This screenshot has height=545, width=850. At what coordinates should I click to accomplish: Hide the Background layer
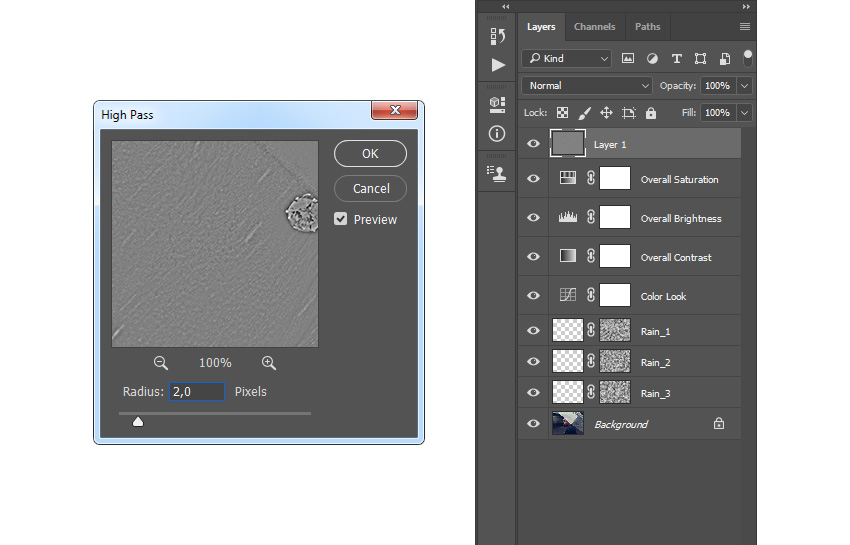533,424
